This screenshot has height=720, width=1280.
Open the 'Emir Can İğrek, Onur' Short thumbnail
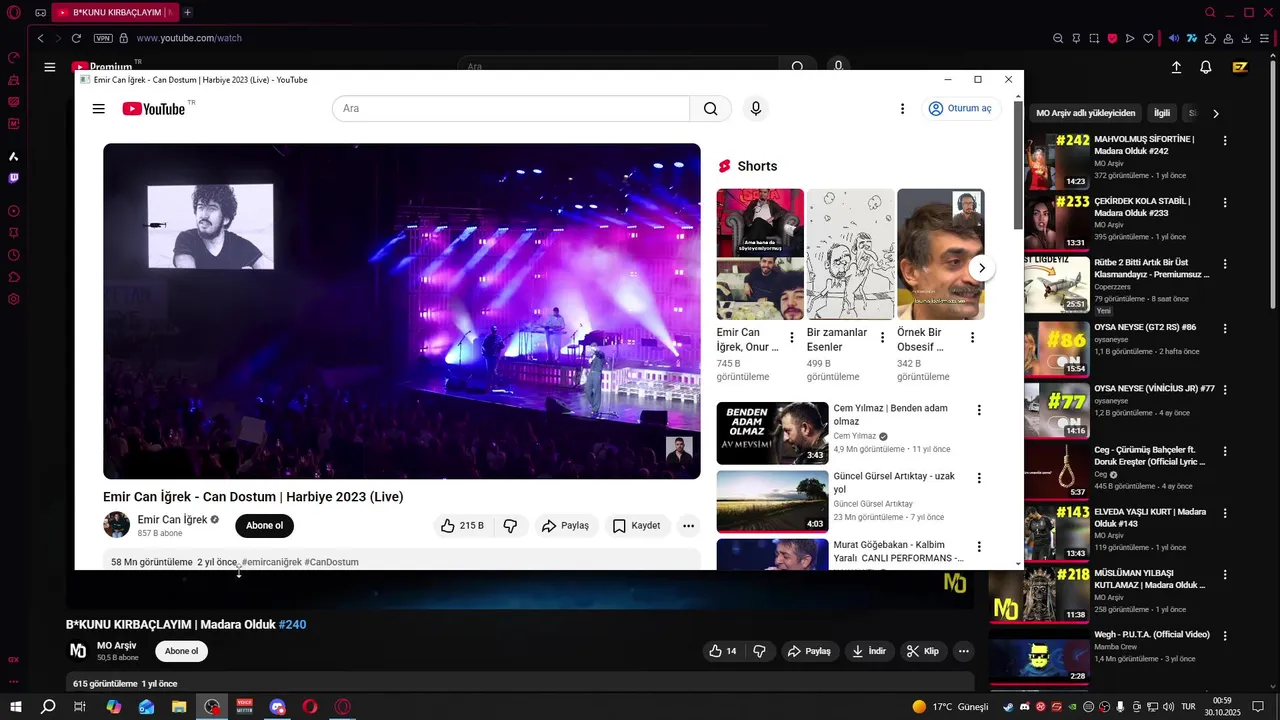point(760,254)
